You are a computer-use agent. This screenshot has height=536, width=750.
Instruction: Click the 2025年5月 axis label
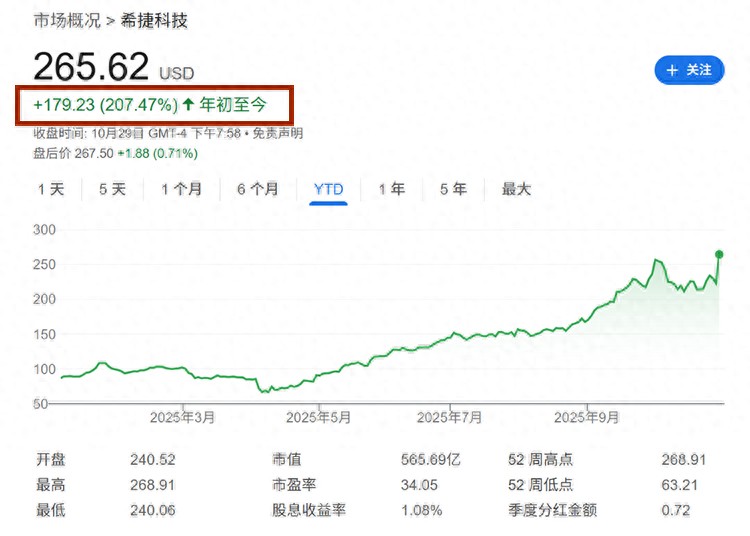pyautogui.click(x=319, y=417)
